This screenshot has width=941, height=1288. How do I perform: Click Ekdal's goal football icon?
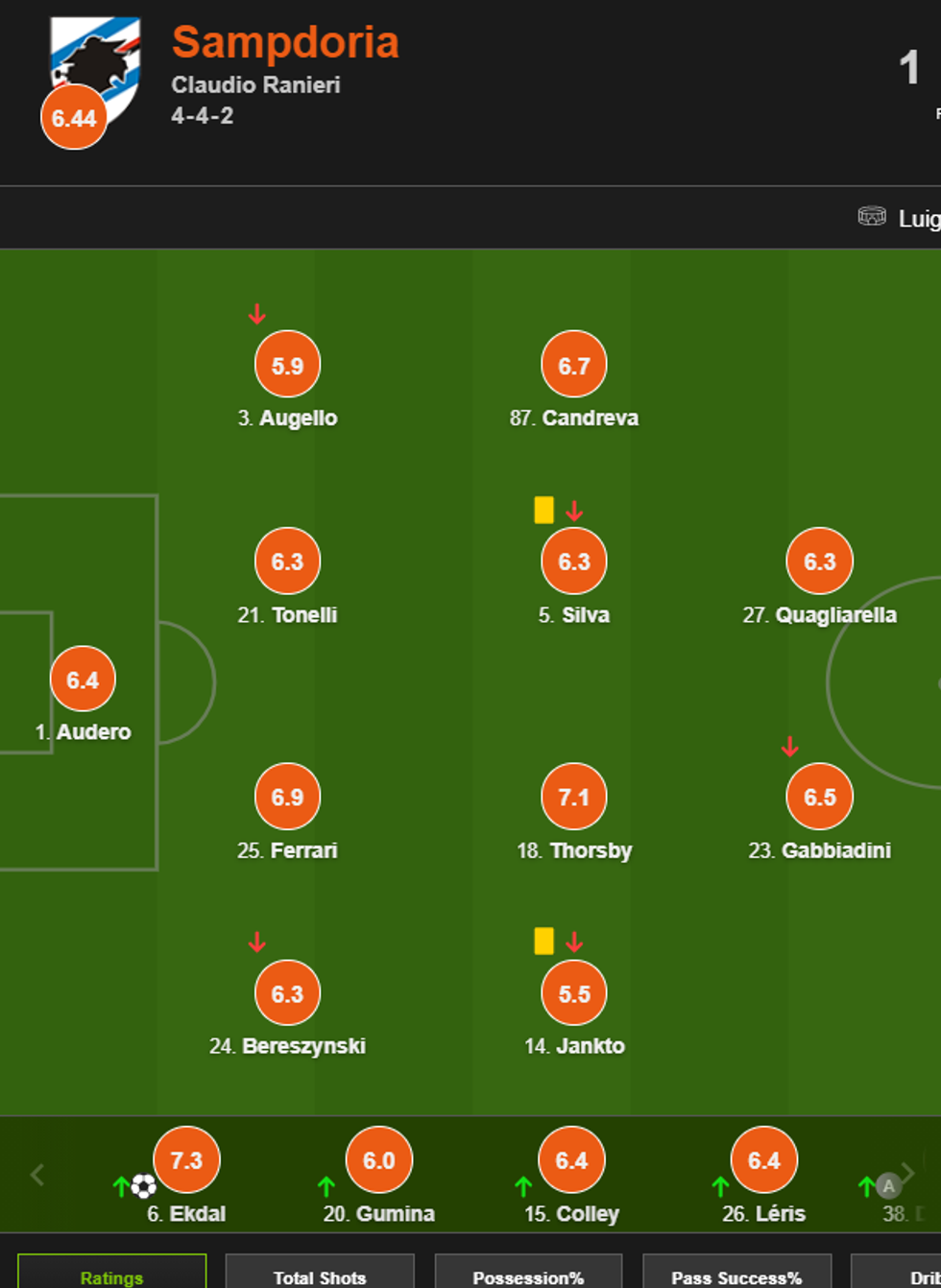pos(143,1186)
